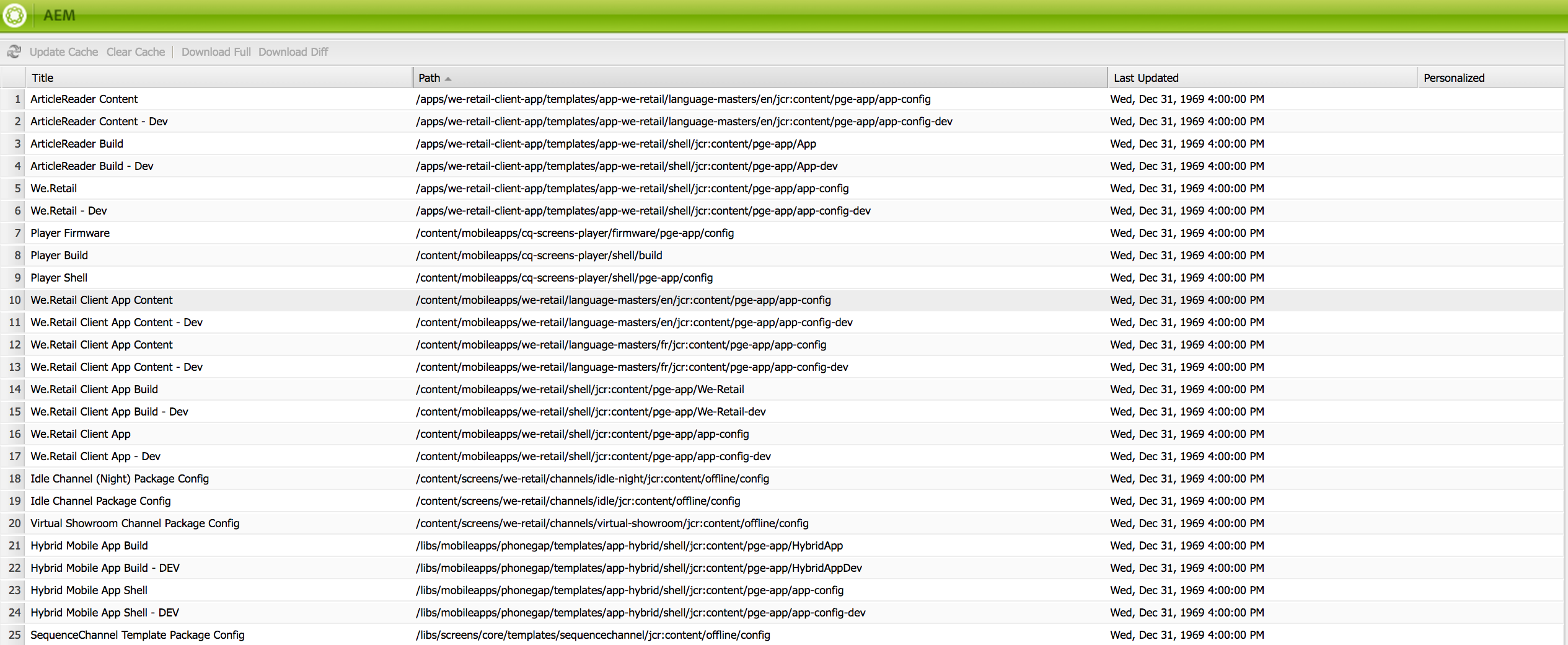Click the path ending in pge-app/We-Retail-dev
1568x645 pixels.
[591, 412]
